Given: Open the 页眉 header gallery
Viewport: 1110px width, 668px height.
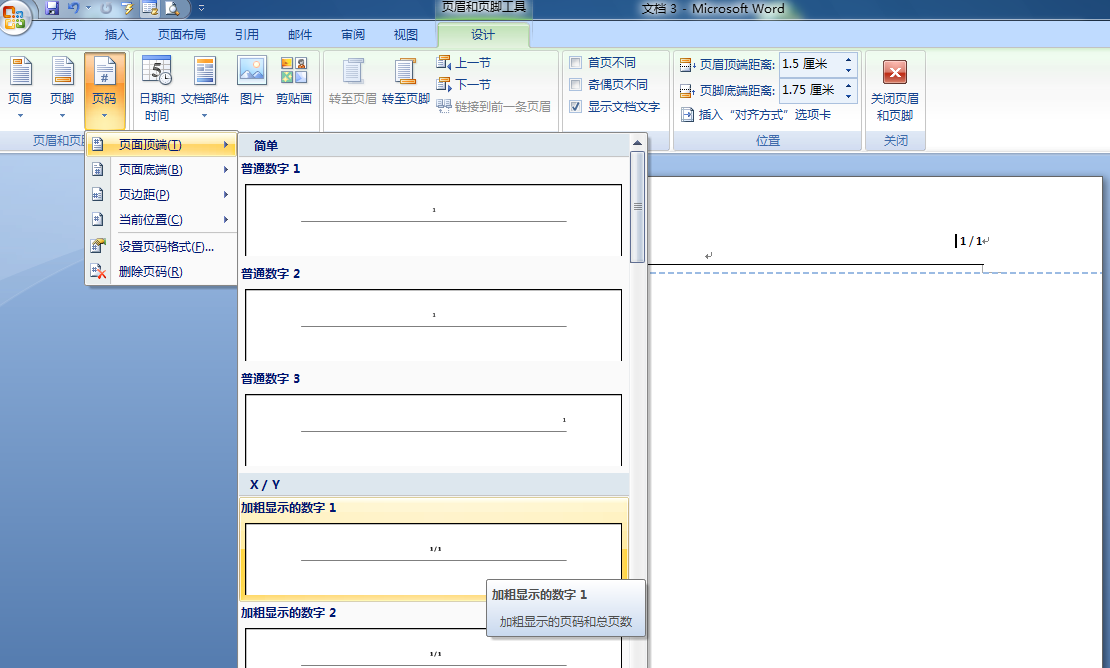Looking at the screenshot, I should click(20, 87).
